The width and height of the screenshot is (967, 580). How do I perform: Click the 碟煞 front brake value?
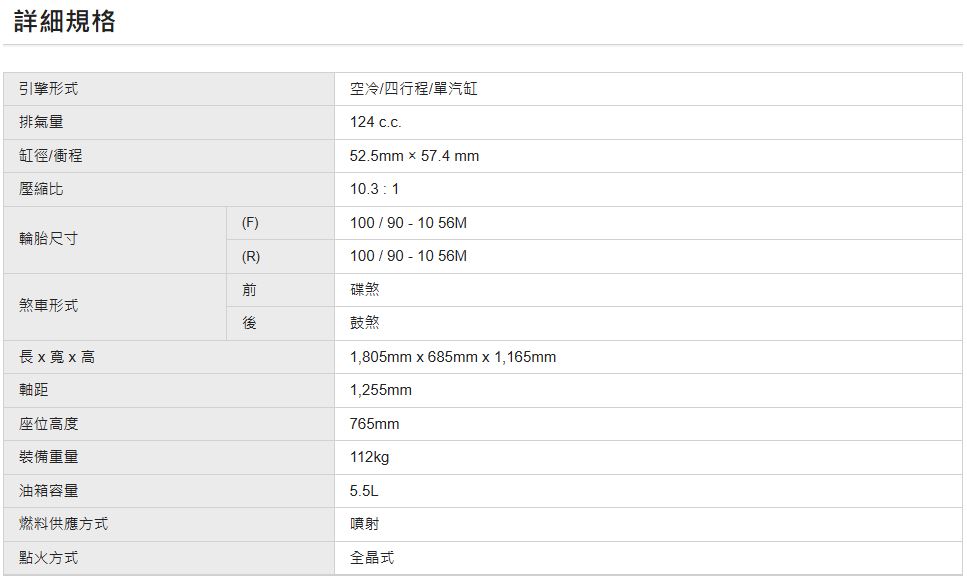click(x=365, y=290)
